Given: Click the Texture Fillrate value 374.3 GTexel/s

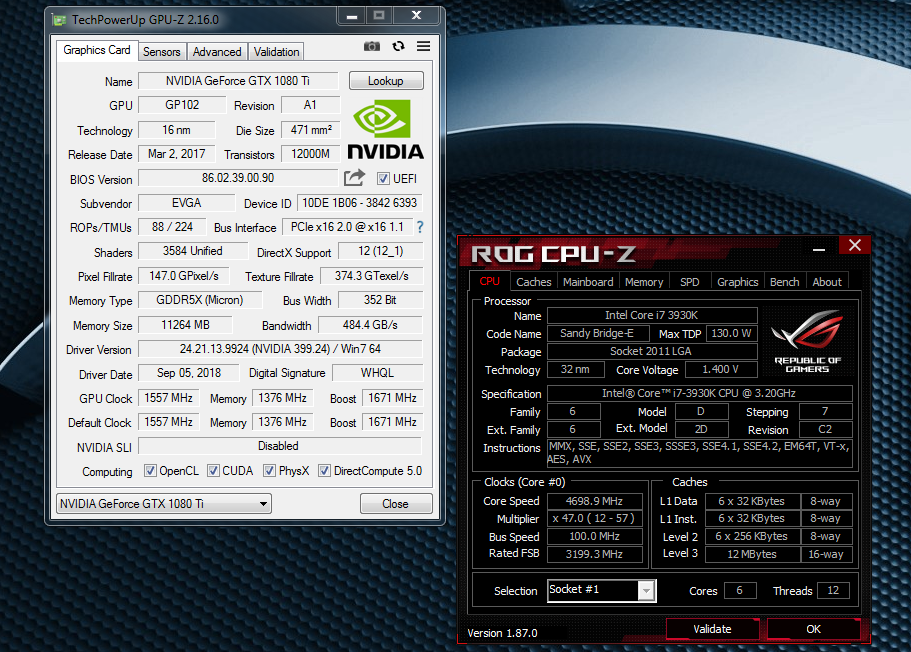Looking at the screenshot, I should pos(371,275).
